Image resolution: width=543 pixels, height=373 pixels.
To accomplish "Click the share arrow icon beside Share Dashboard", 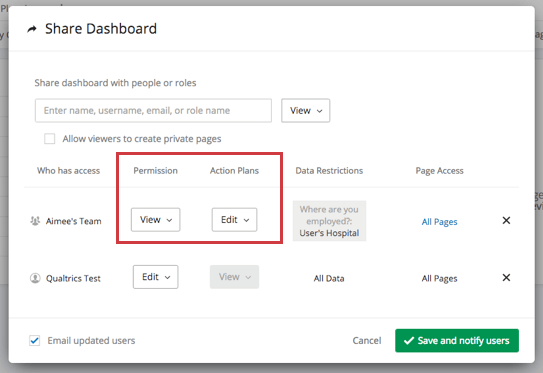I will [x=32, y=29].
